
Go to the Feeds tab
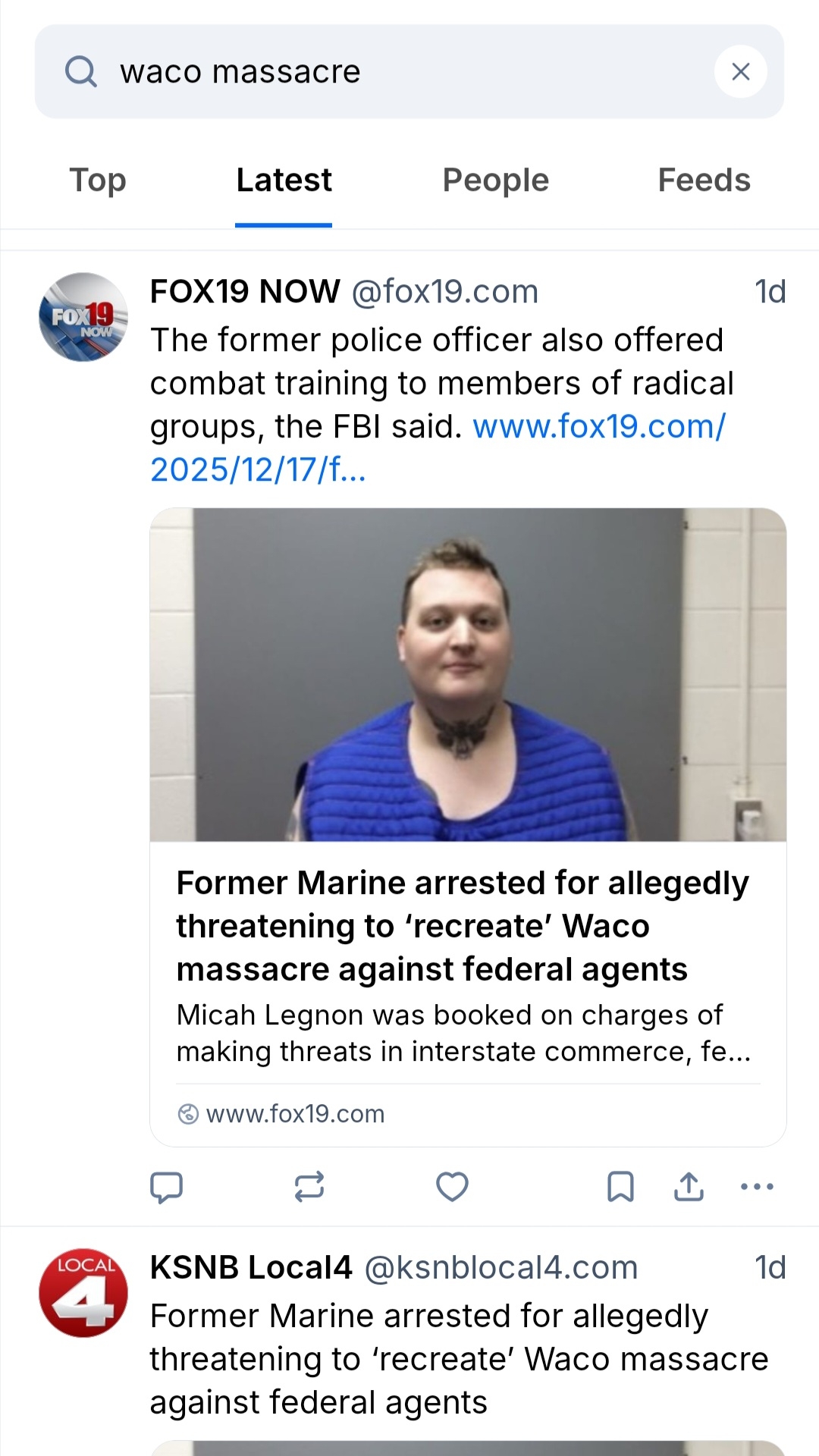(x=704, y=180)
